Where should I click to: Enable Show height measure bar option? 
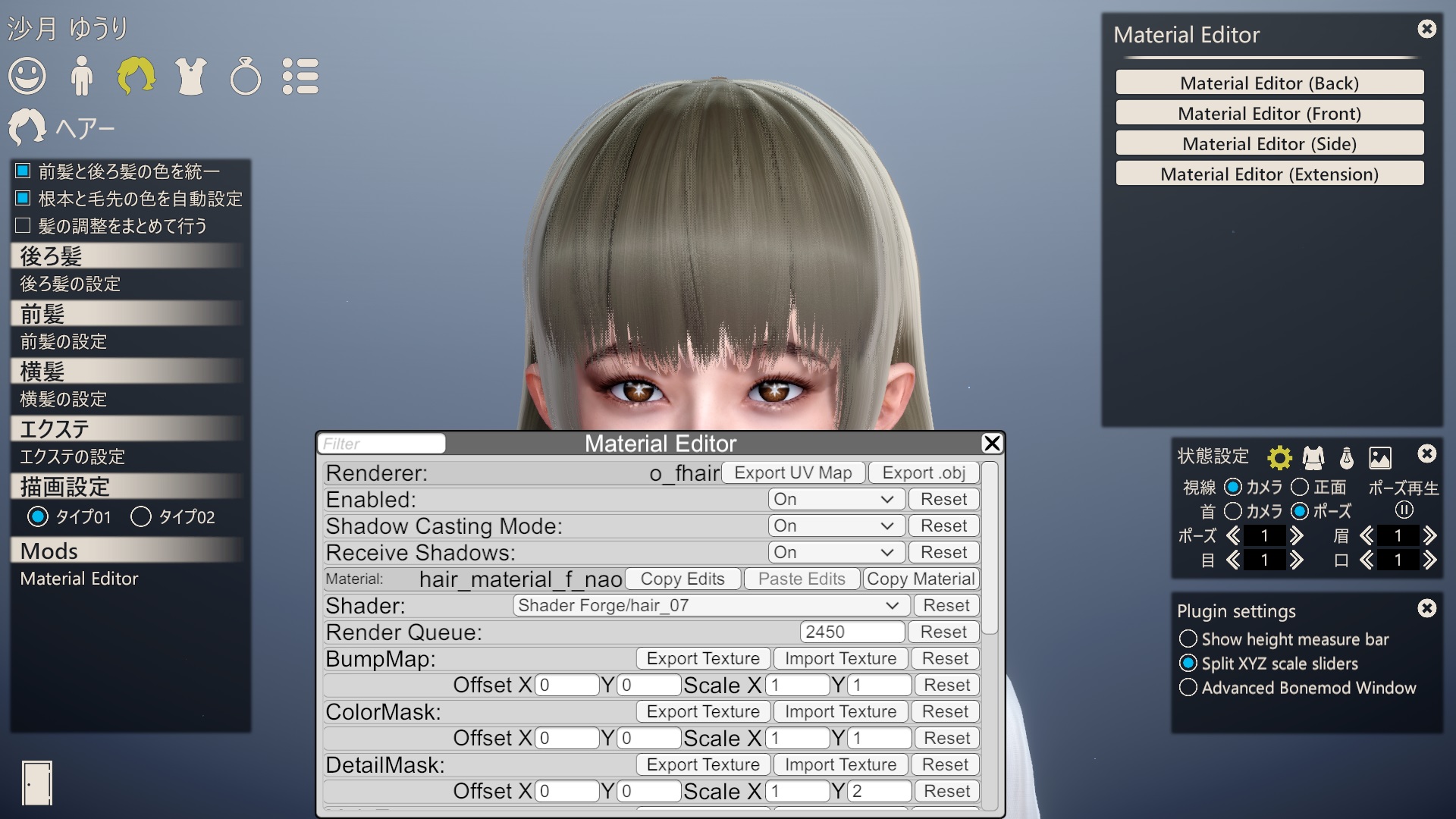1188,639
